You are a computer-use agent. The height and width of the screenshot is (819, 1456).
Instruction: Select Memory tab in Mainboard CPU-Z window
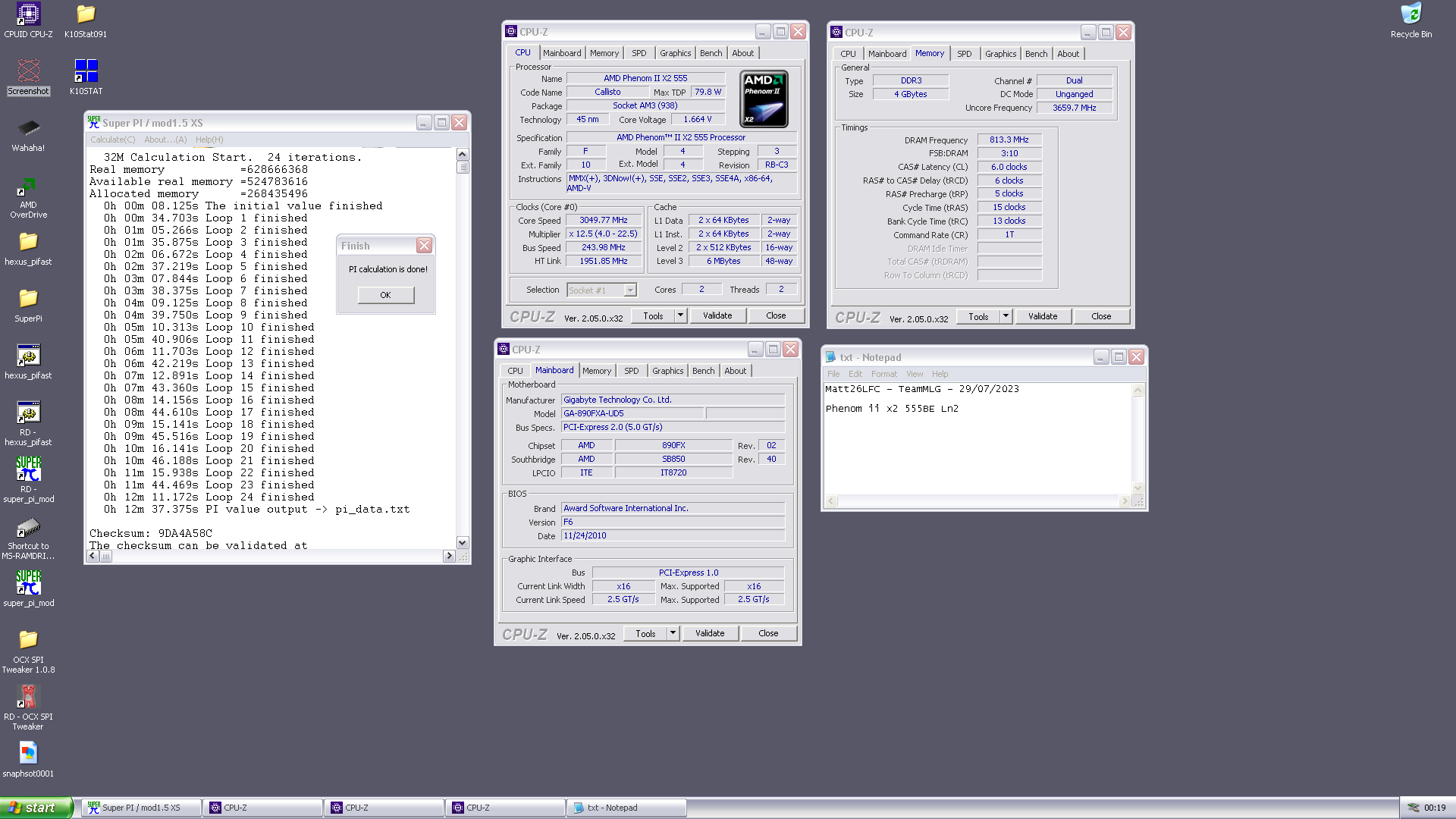click(597, 371)
